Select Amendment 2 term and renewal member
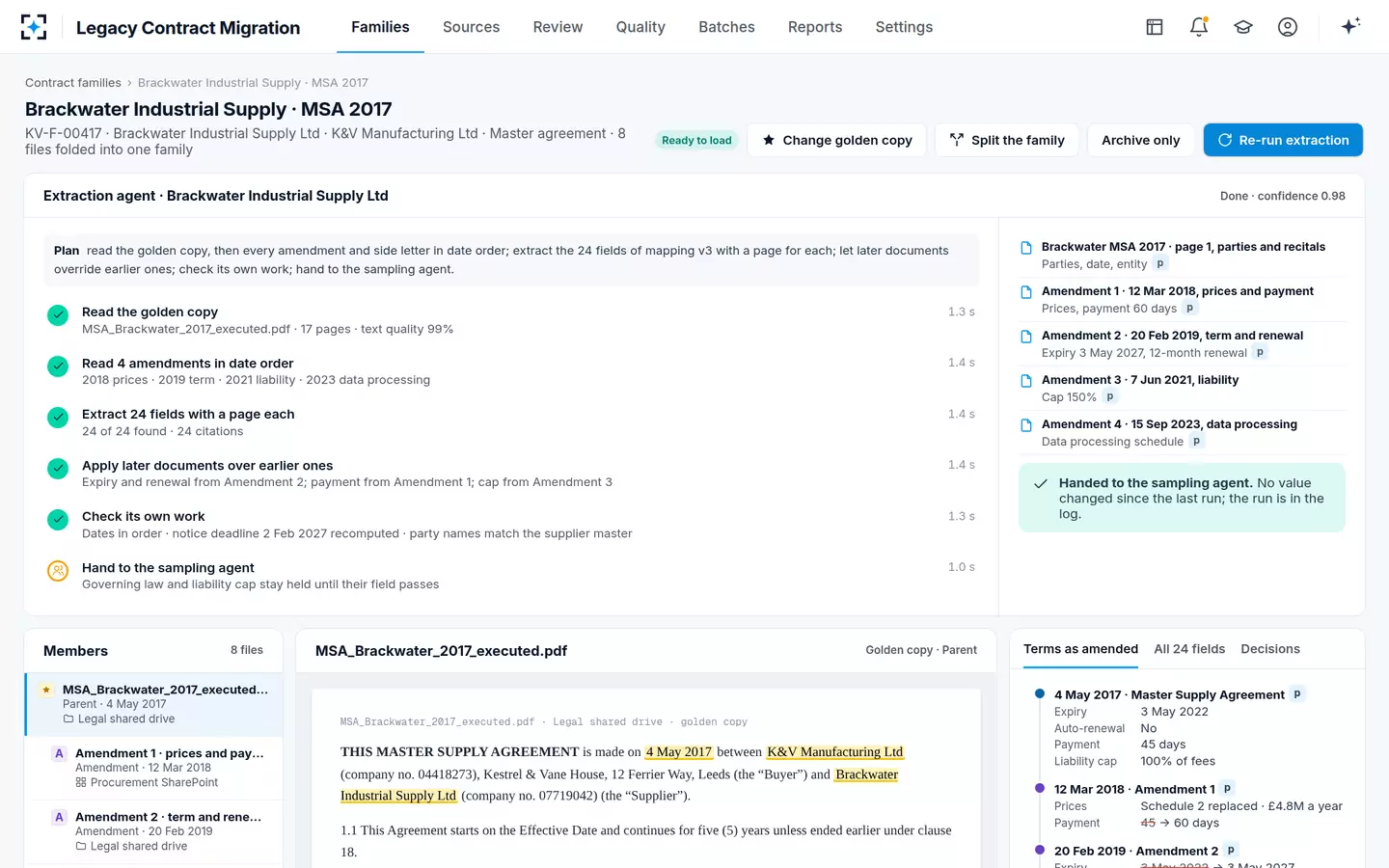Image resolution: width=1389 pixels, height=868 pixels. click(x=154, y=831)
